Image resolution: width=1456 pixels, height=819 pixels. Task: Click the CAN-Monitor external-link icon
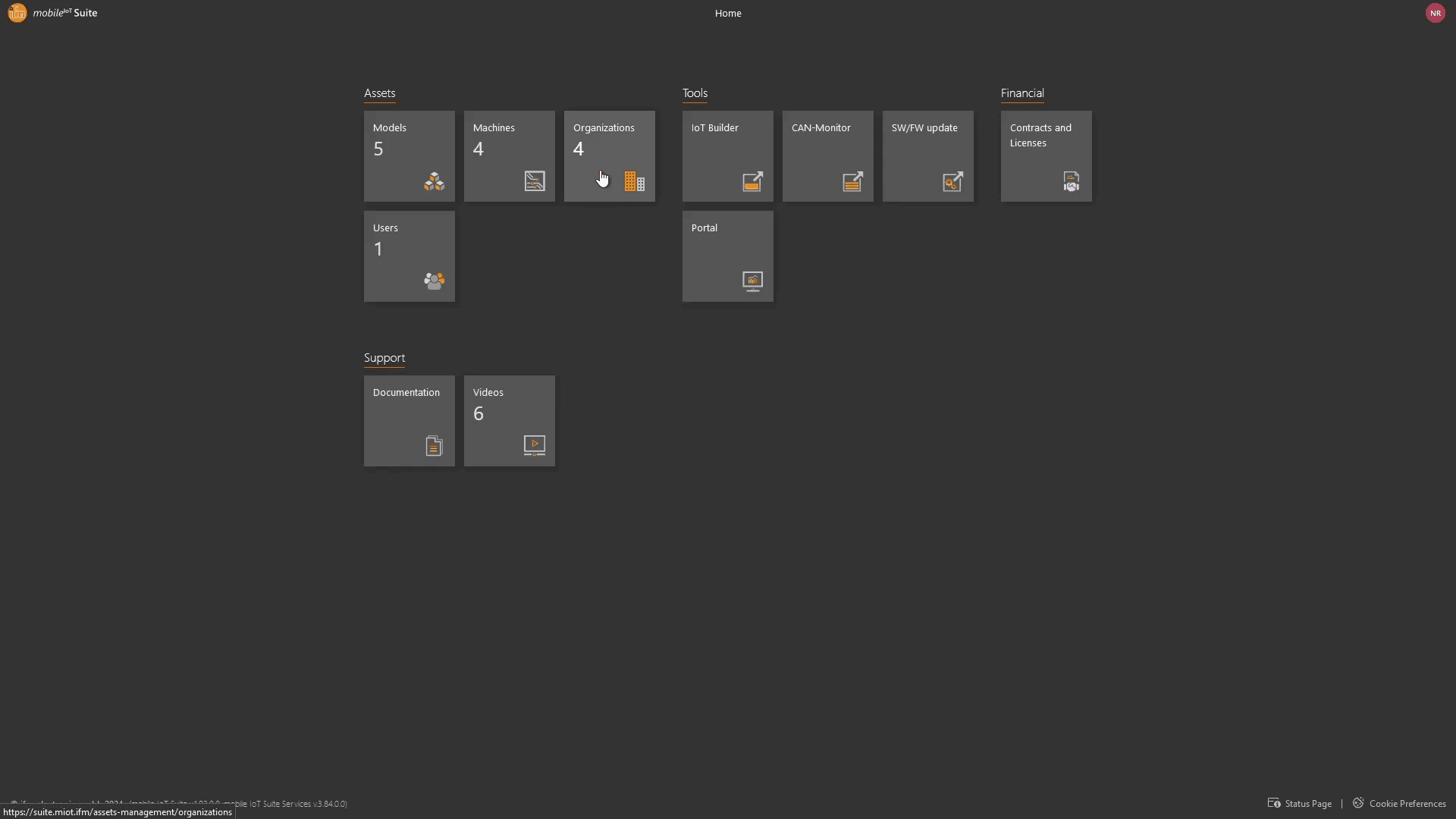click(x=852, y=181)
